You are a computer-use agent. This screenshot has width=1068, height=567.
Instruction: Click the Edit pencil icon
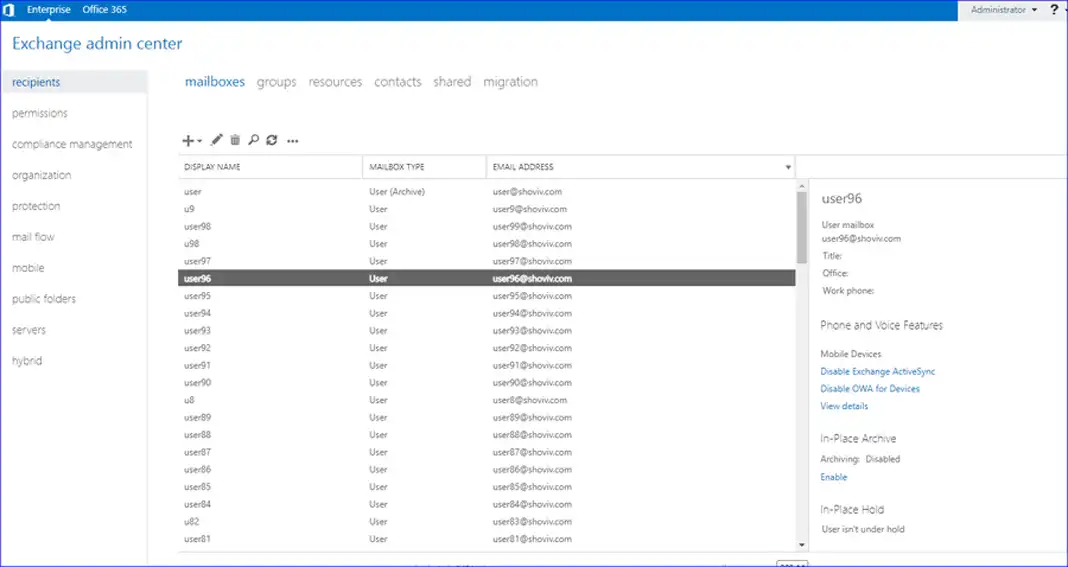coord(217,141)
